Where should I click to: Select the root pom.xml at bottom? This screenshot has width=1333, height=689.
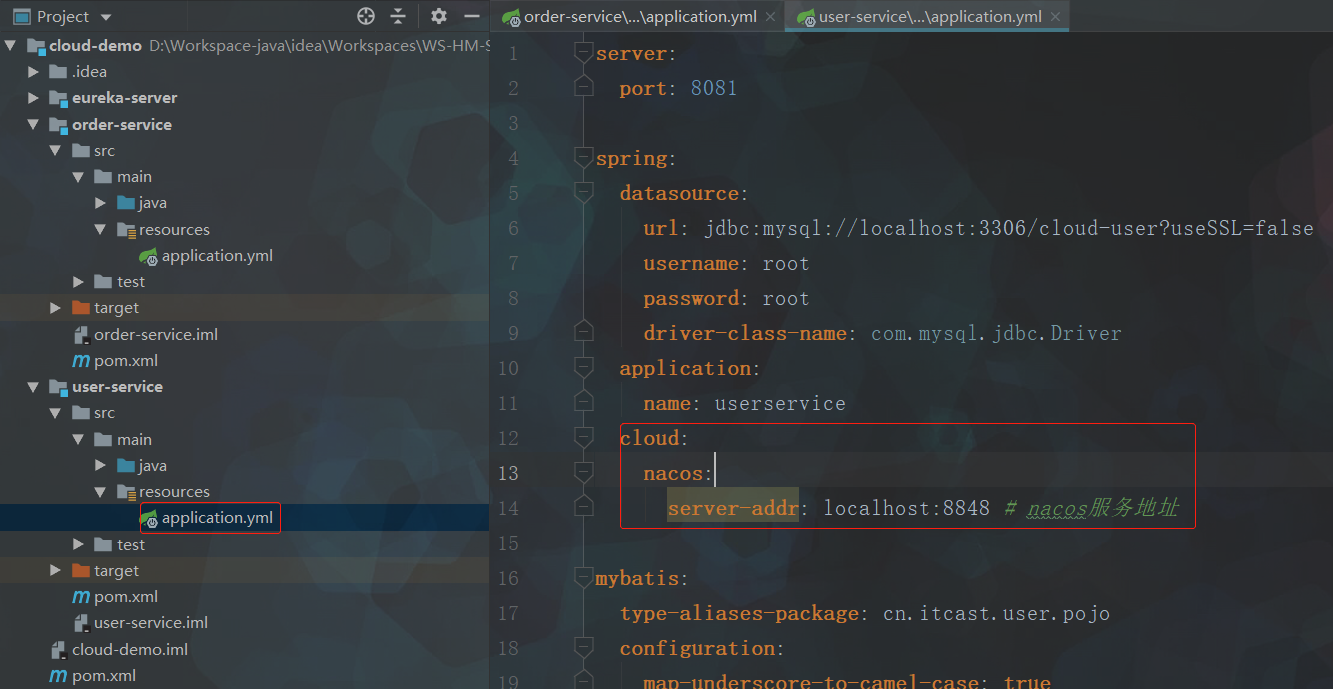point(104,676)
